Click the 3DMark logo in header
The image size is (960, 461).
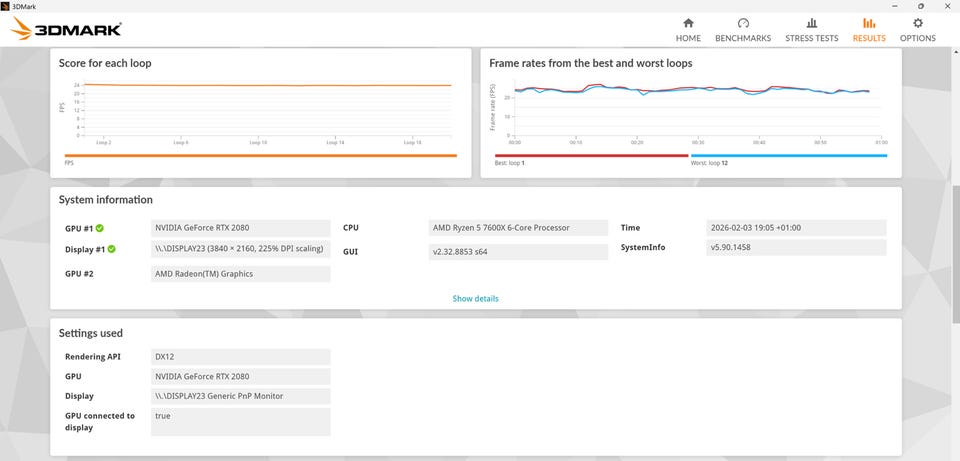point(66,29)
